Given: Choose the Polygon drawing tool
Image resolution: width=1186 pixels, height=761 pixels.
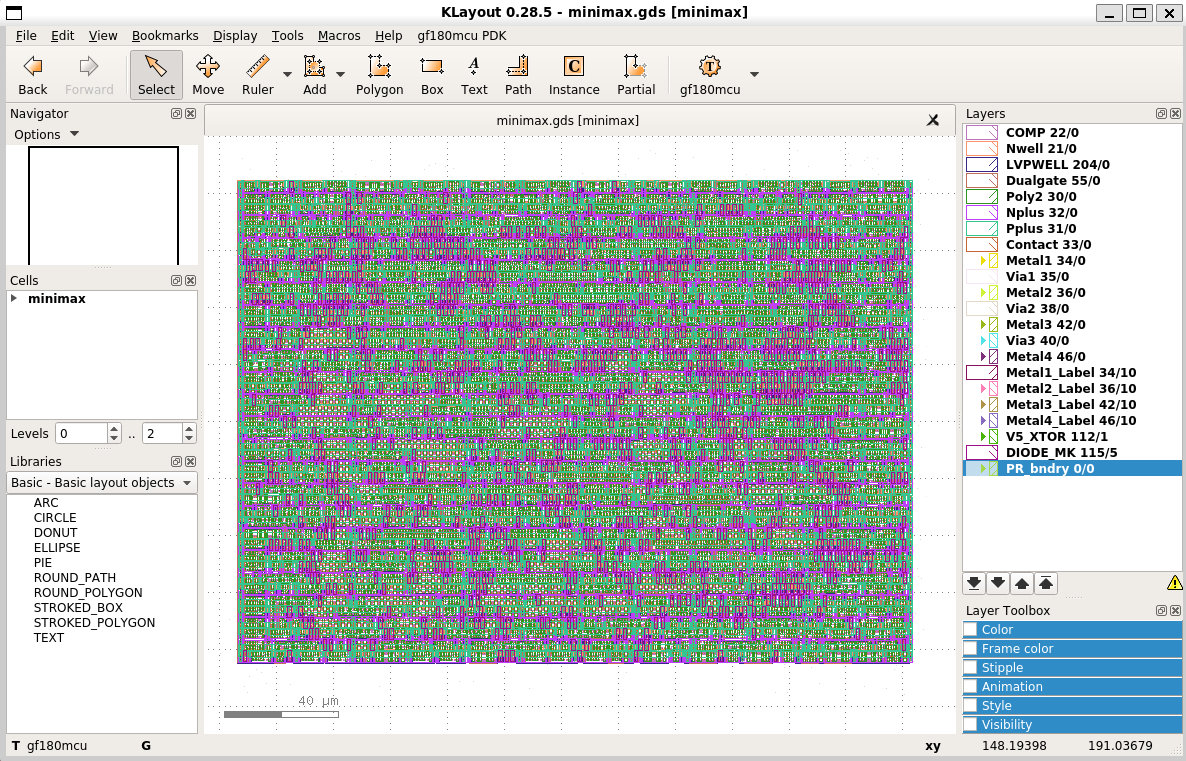Looking at the screenshot, I should (x=379, y=75).
